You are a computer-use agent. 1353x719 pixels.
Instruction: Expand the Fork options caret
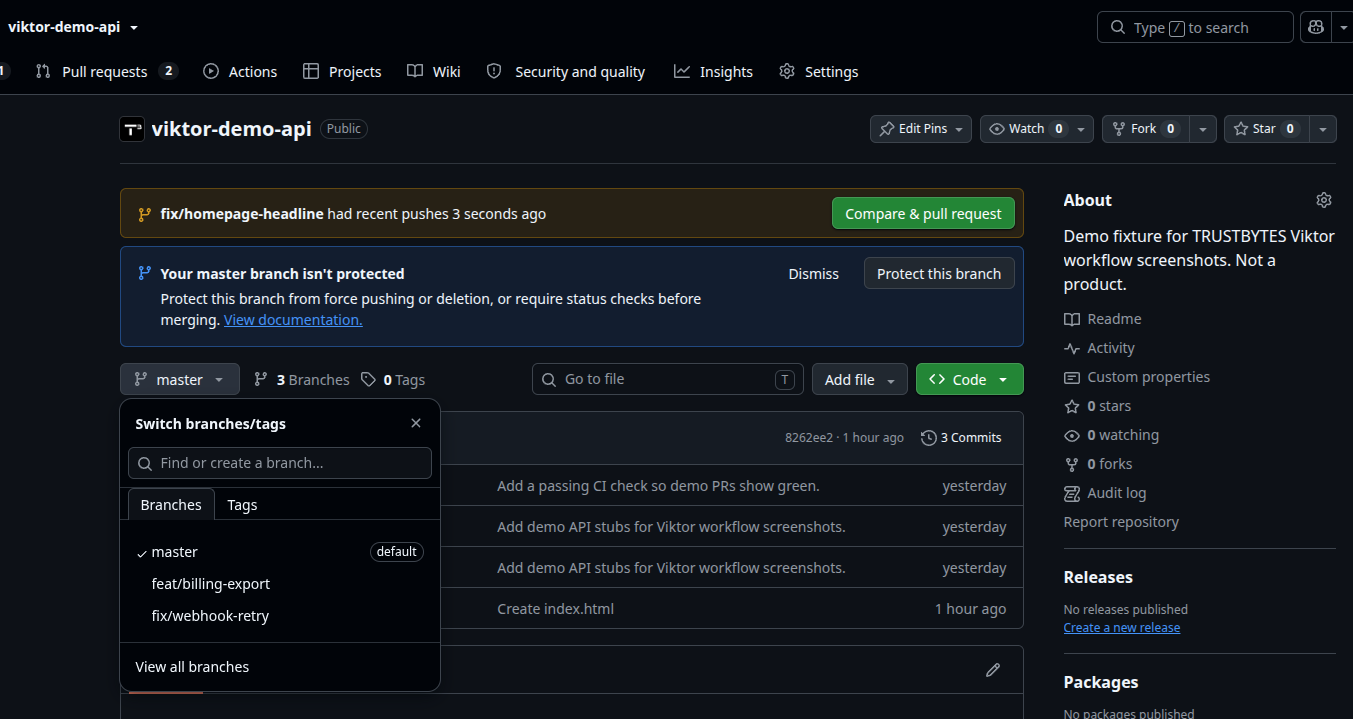(1204, 129)
